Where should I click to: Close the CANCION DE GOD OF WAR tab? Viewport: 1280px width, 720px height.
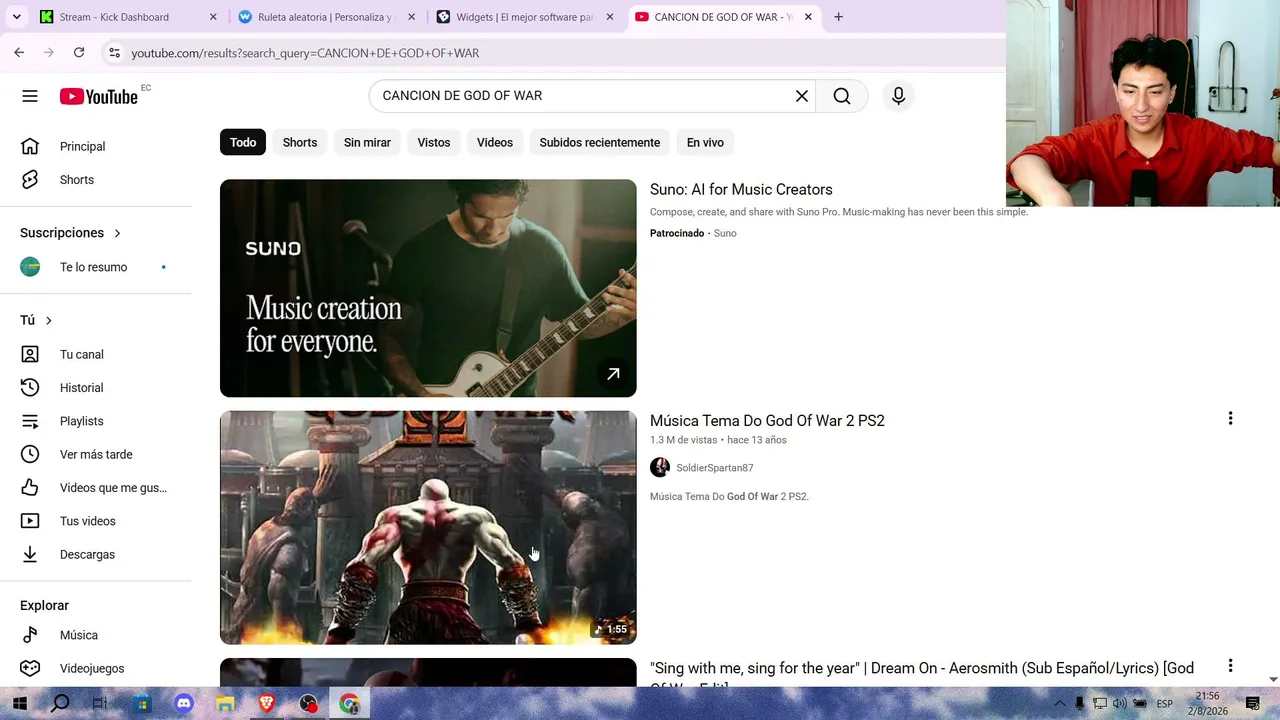(x=808, y=17)
